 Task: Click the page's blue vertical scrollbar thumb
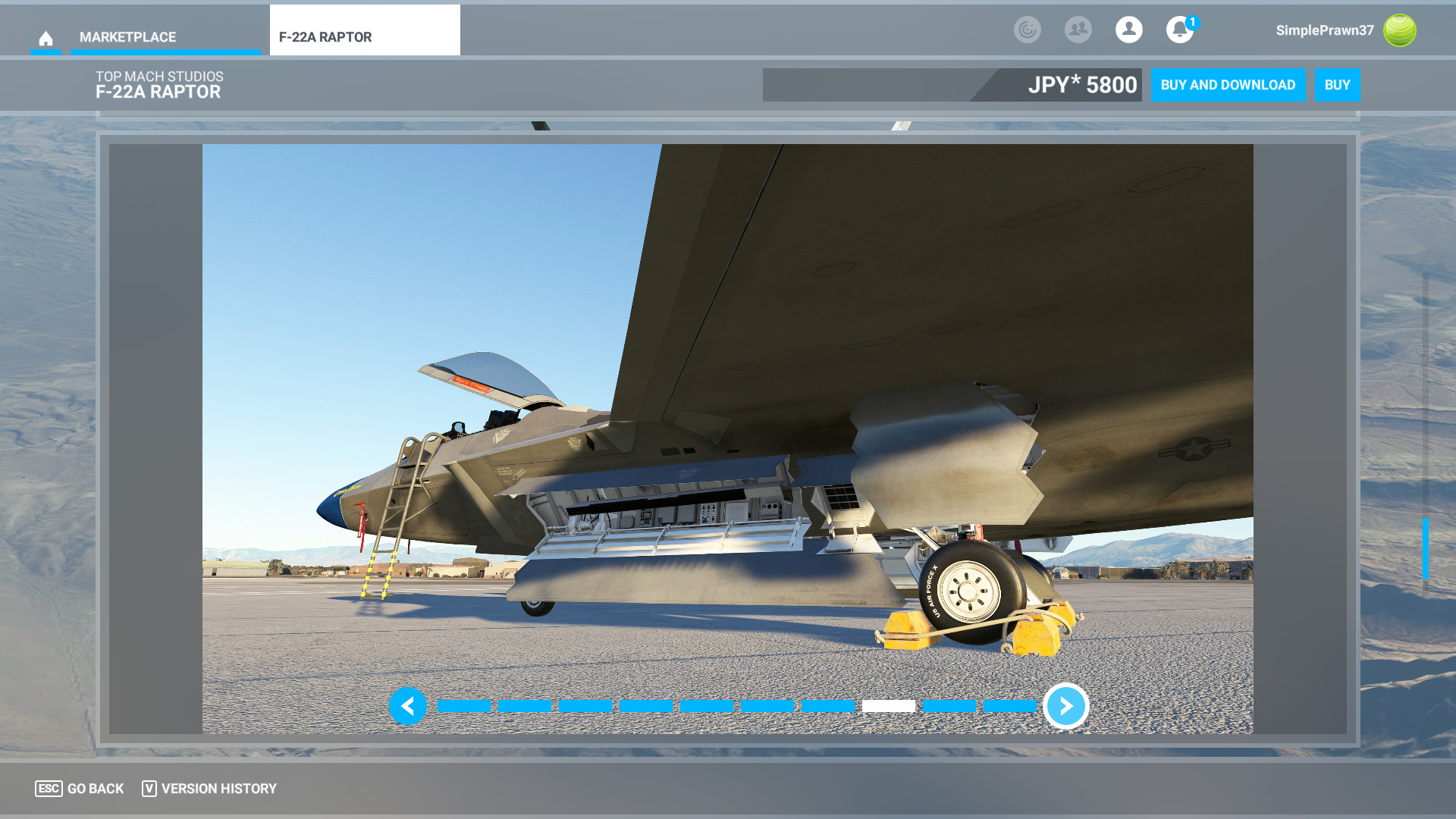1425,548
